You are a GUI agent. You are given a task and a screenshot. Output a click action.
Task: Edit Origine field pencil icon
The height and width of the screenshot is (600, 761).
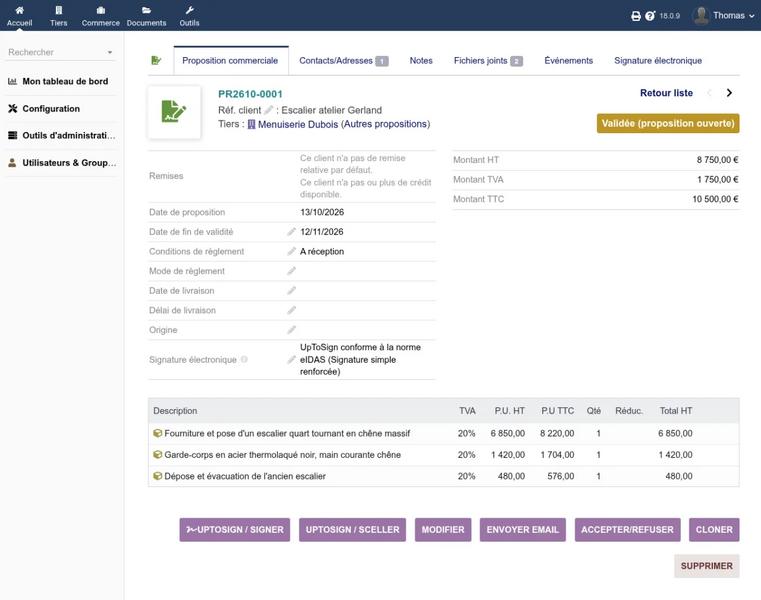coord(291,330)
